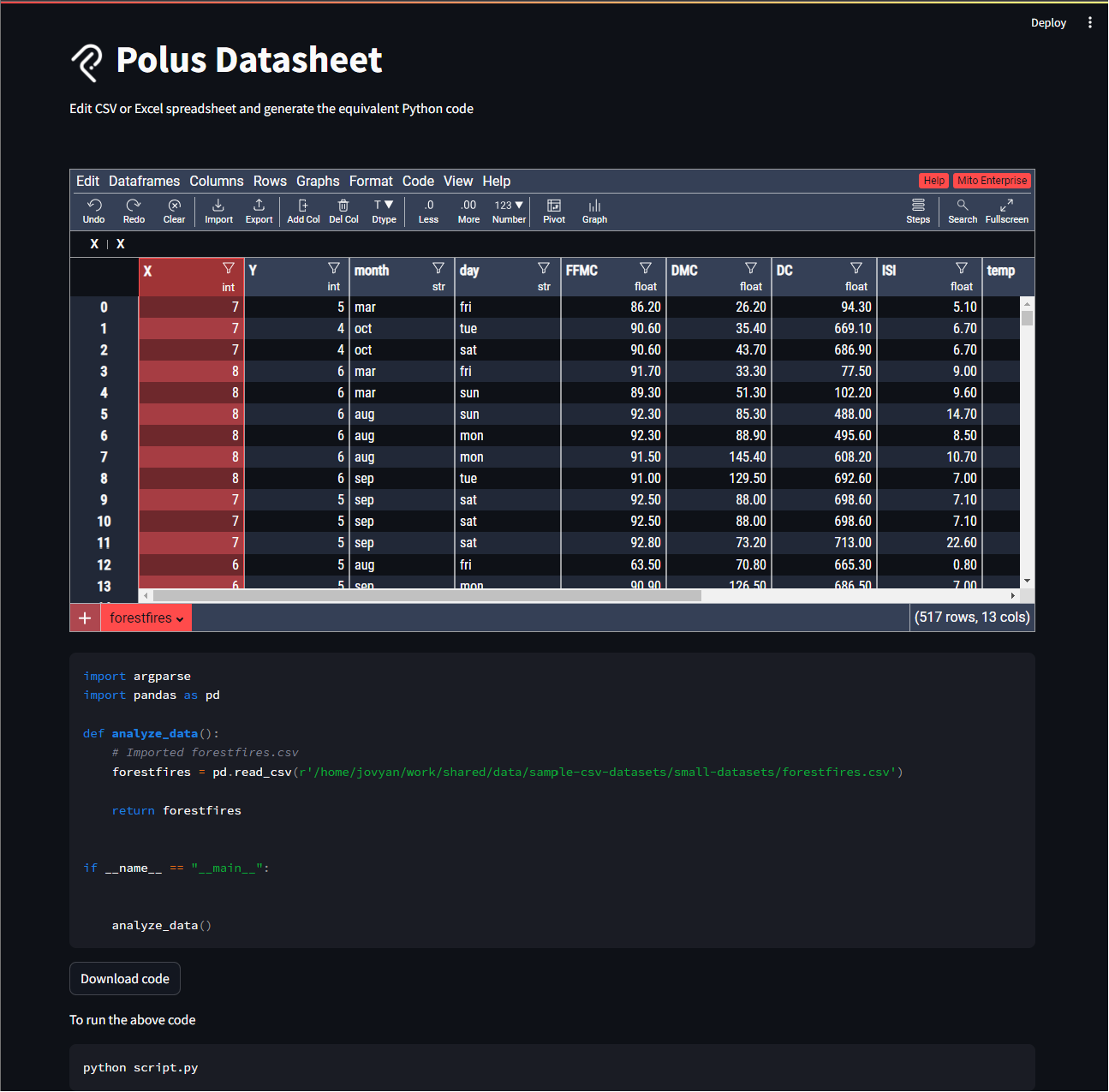Image resolution: width=1109 pixels, height=1092 pixels.
Task: Click the scroll down arrow of grid
Action: (1028, 582)
